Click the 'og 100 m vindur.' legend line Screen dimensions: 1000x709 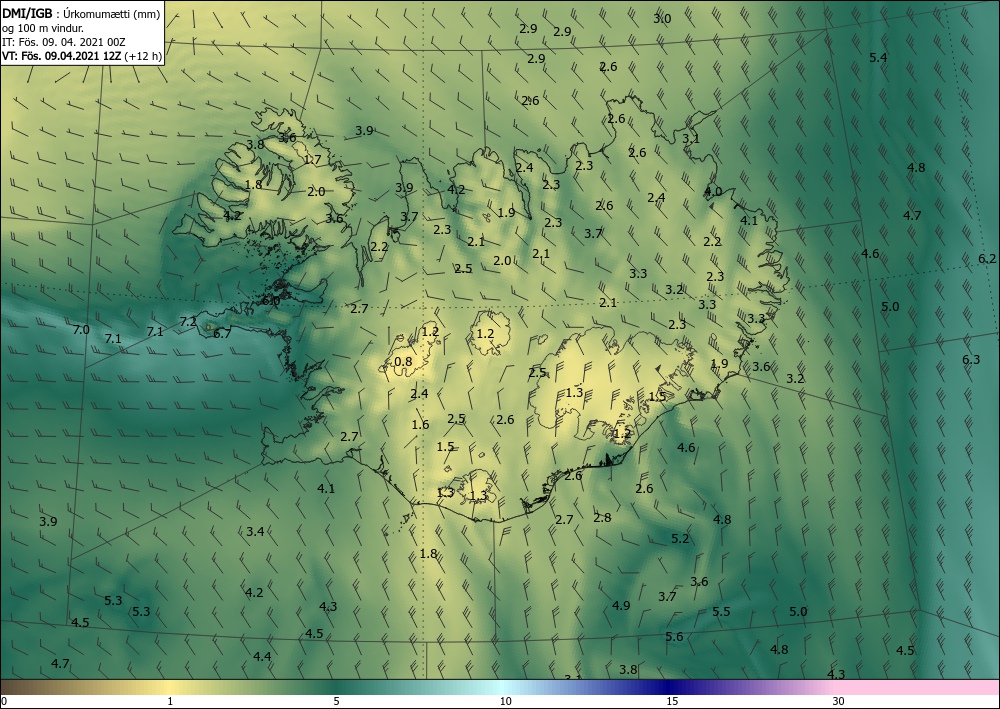(43, 28)
